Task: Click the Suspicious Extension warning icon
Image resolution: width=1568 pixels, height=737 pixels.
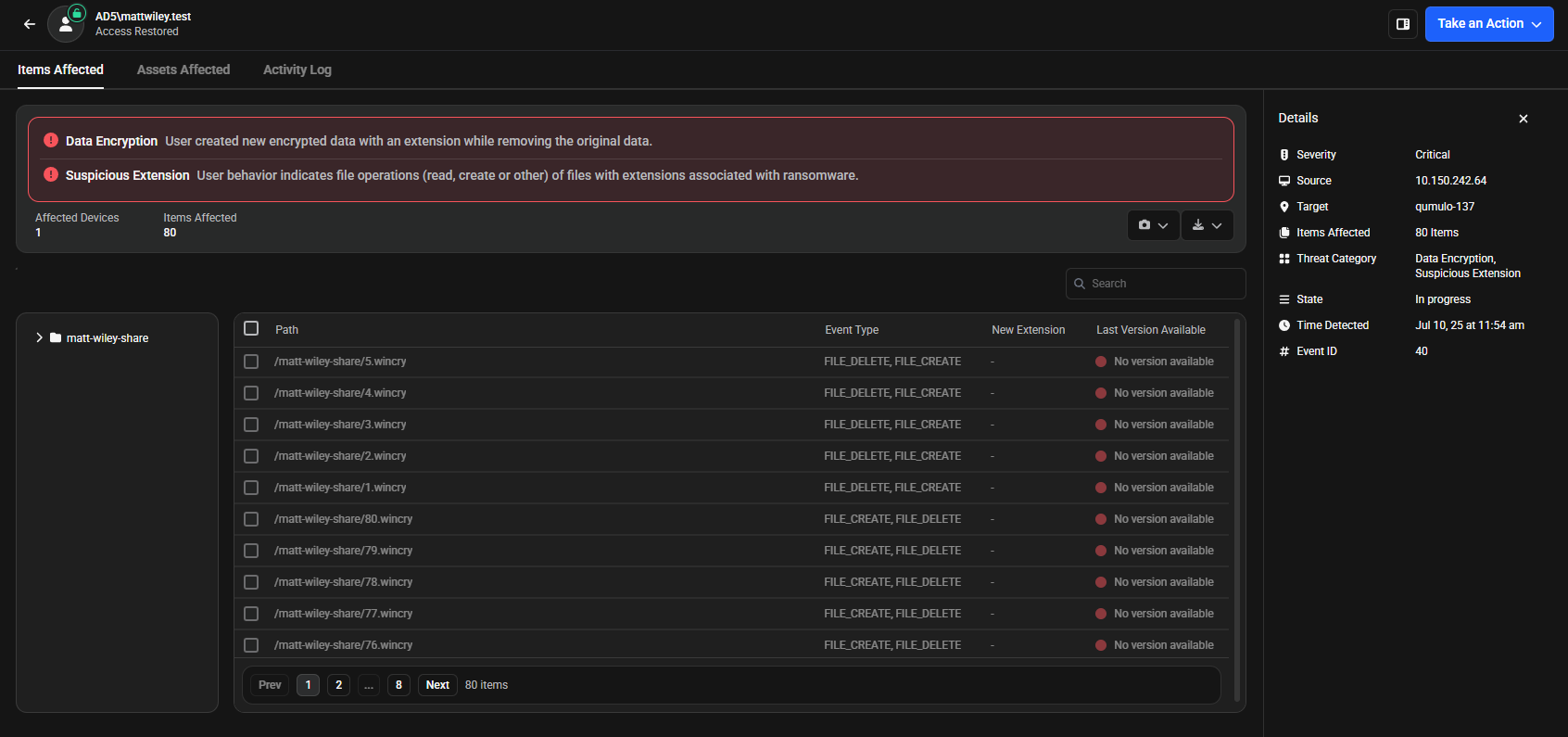Action: [51, 175]
